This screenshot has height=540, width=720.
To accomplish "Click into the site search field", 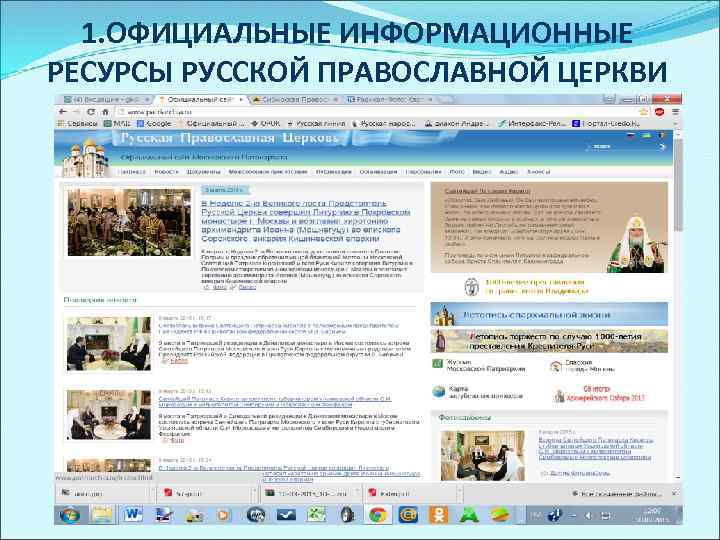I will point(620,147).
